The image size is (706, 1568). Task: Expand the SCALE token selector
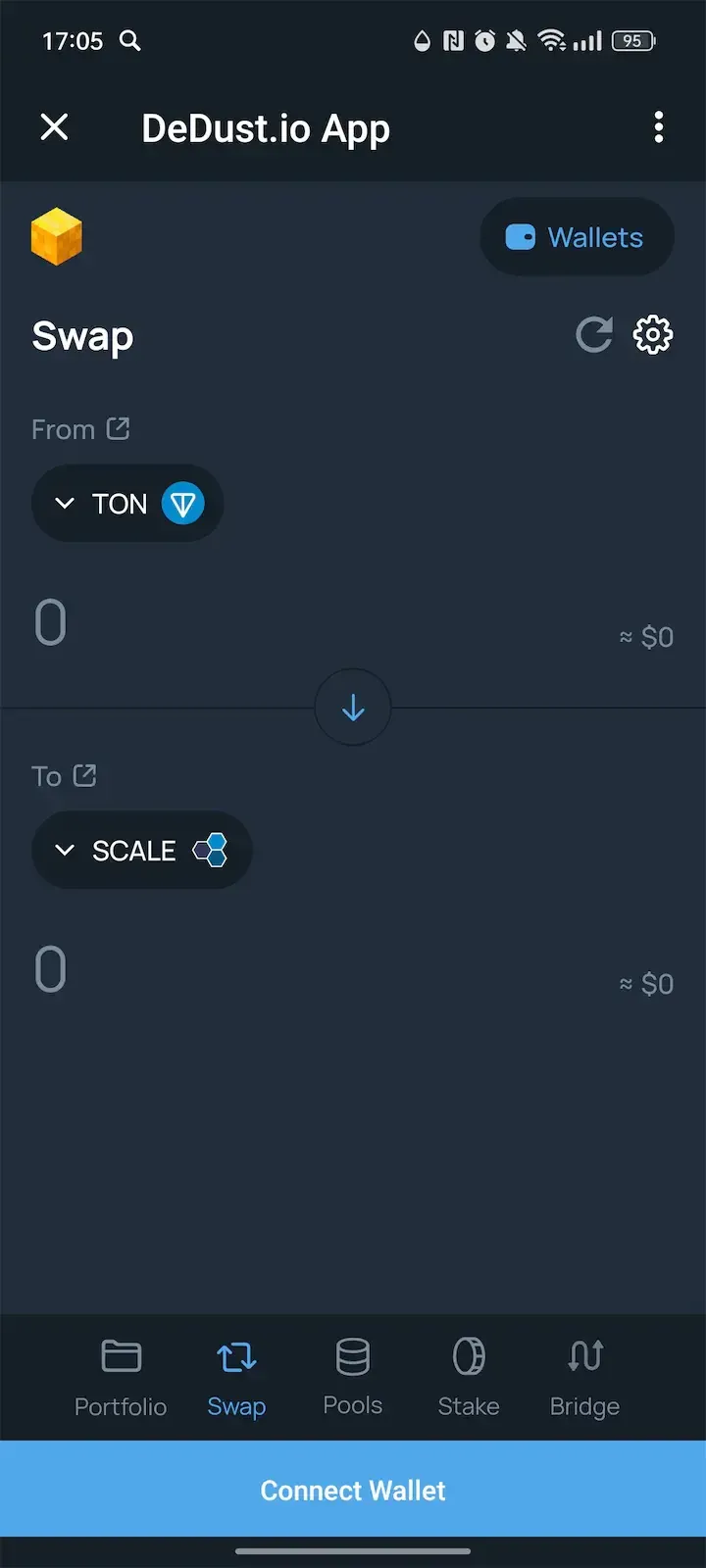click(65, 850)
